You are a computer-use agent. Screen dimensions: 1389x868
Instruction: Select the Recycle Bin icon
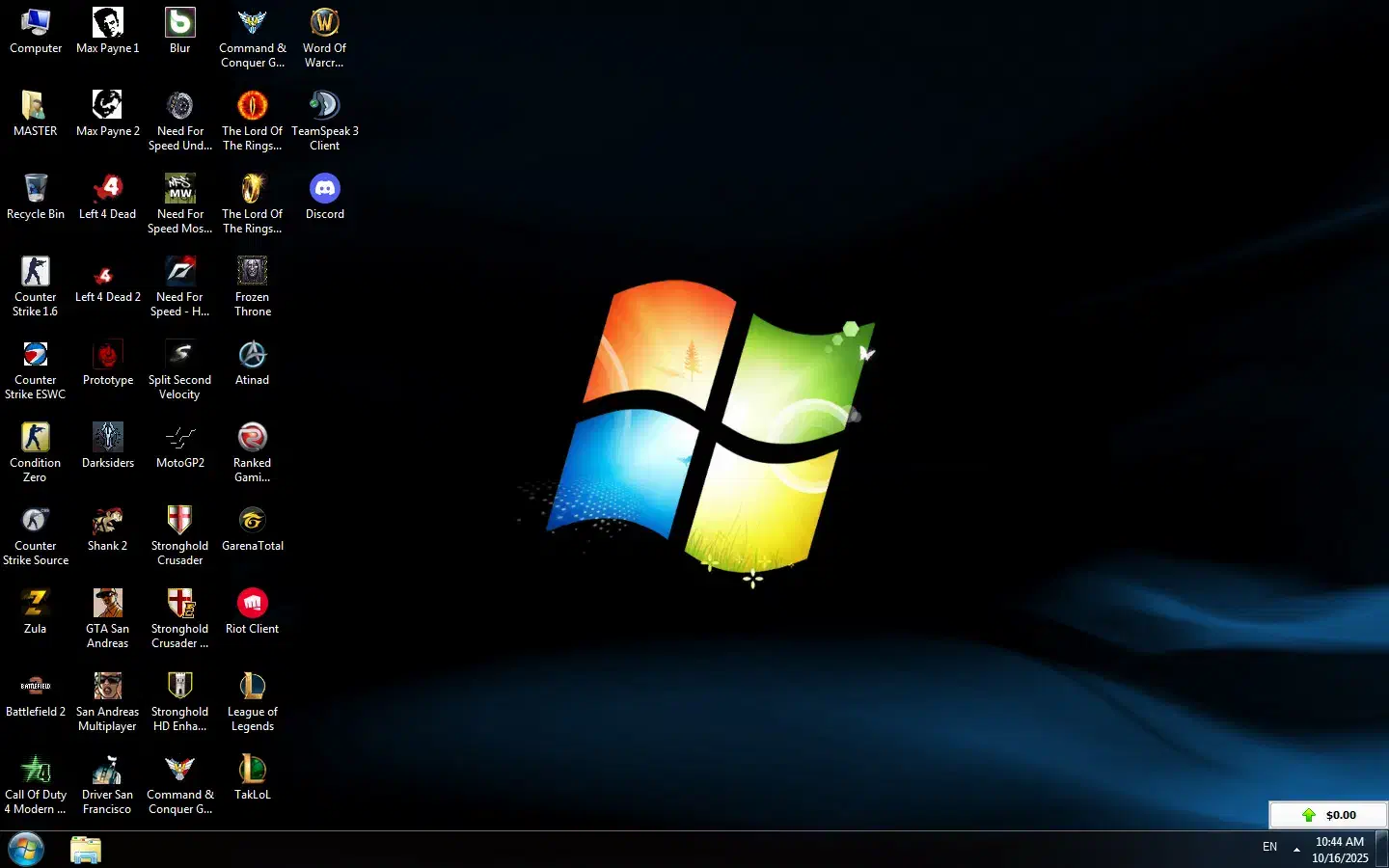coord(36,189)
